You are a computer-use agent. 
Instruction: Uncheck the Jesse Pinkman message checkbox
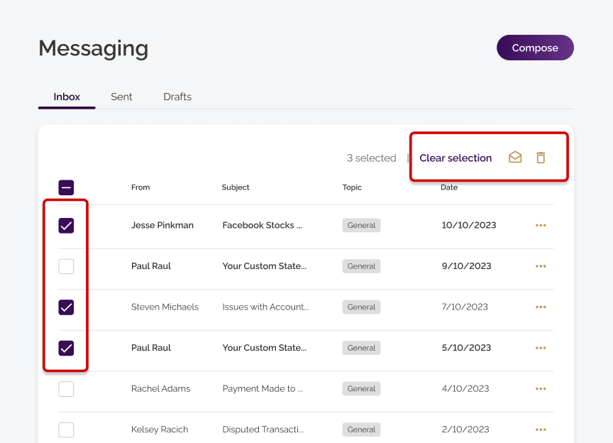[66, 226]
